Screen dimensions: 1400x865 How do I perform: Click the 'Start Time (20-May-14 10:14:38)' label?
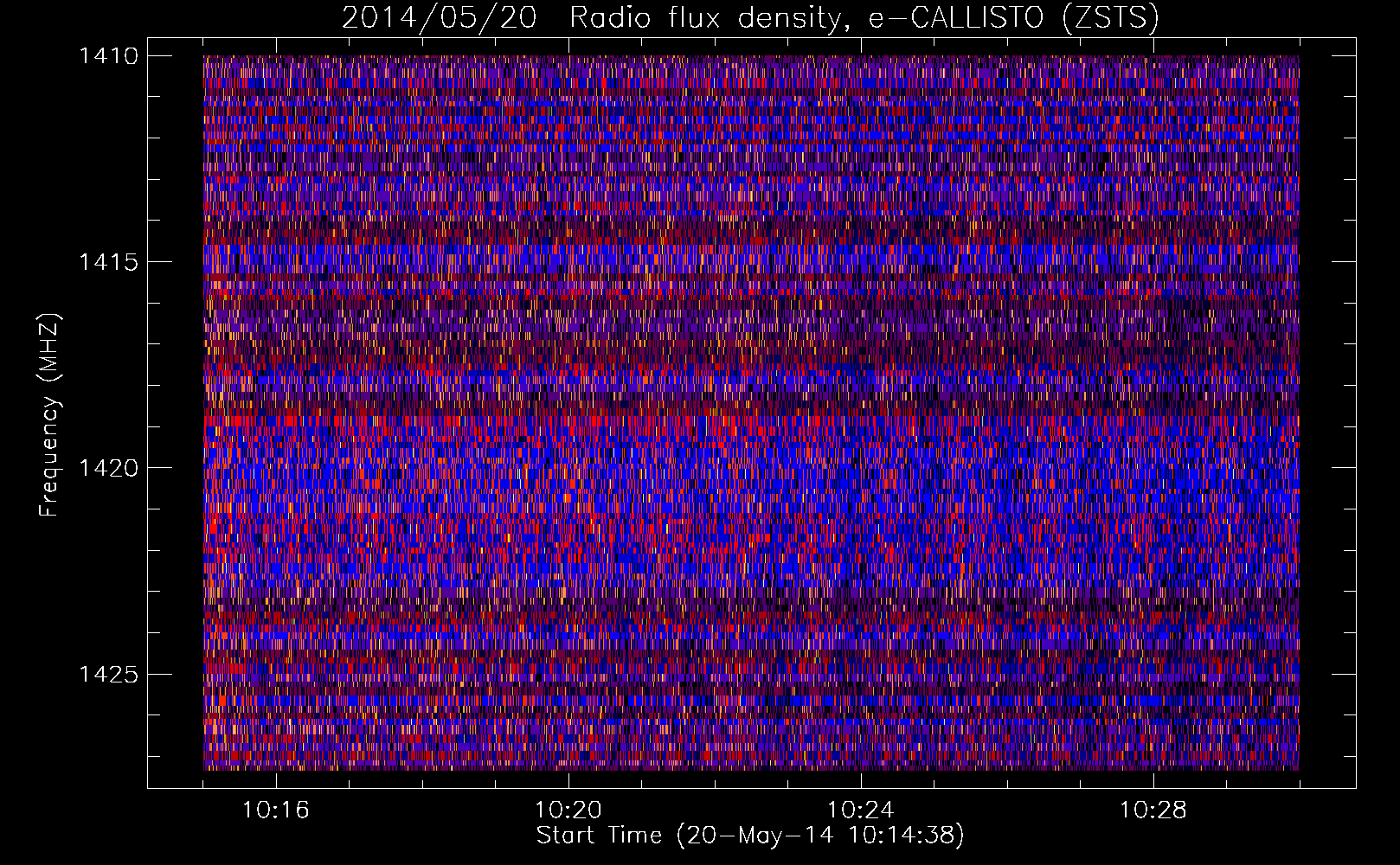[x=750, y=836]
